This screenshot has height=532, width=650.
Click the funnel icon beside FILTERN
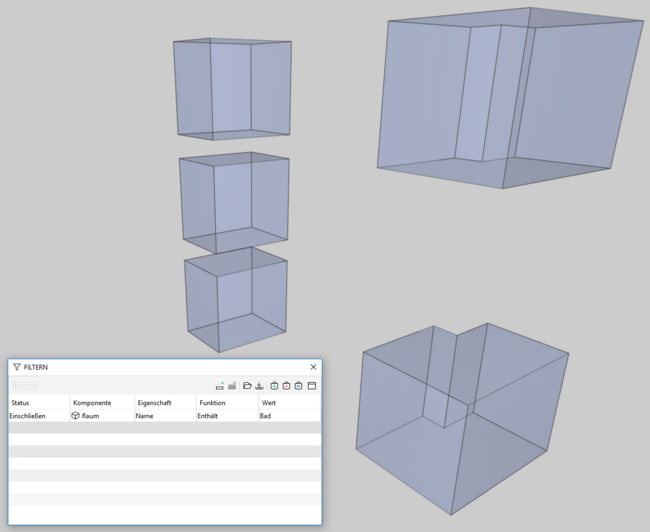(x=17, y=367)
